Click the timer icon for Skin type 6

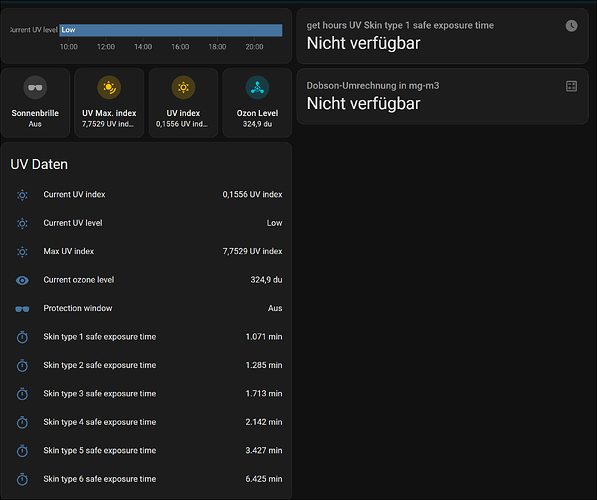click(x=22, y=479)
